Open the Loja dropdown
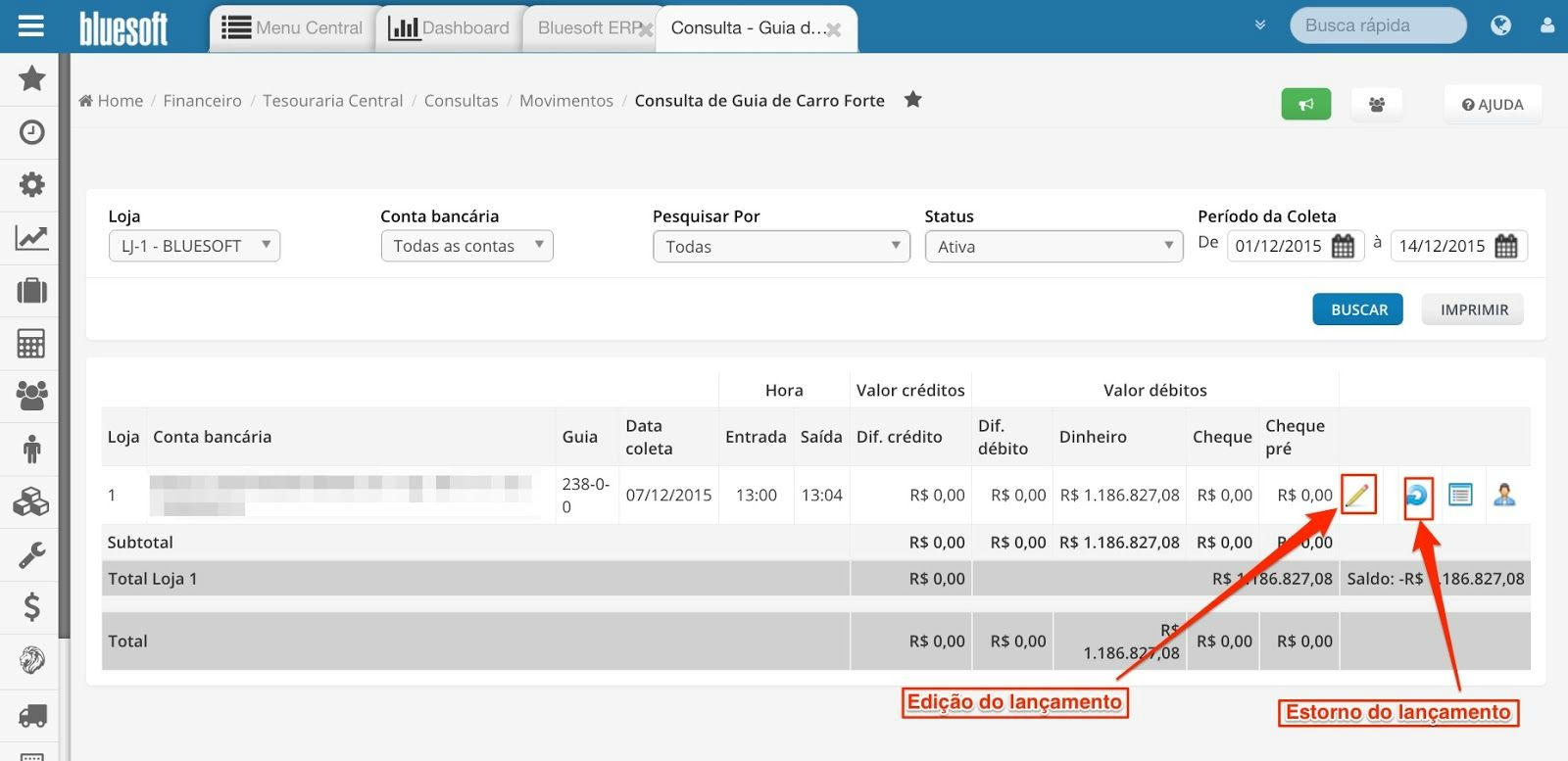Viewport: 1568px width, 761px height. click(x=194, y=246)
